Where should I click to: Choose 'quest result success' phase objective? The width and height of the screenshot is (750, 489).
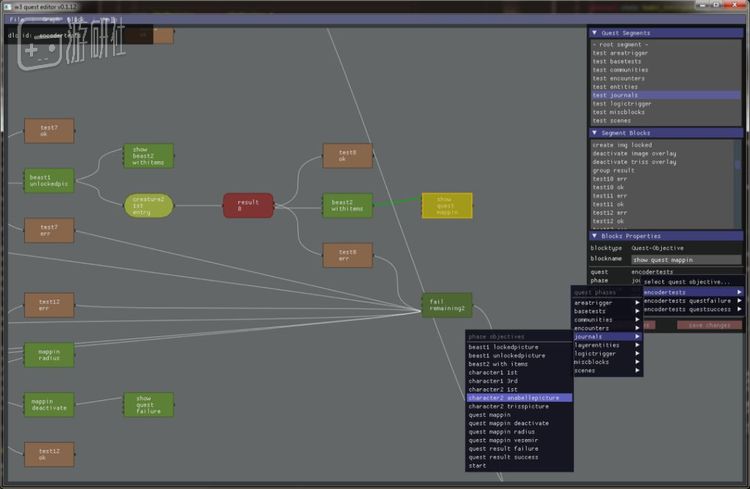504,457
